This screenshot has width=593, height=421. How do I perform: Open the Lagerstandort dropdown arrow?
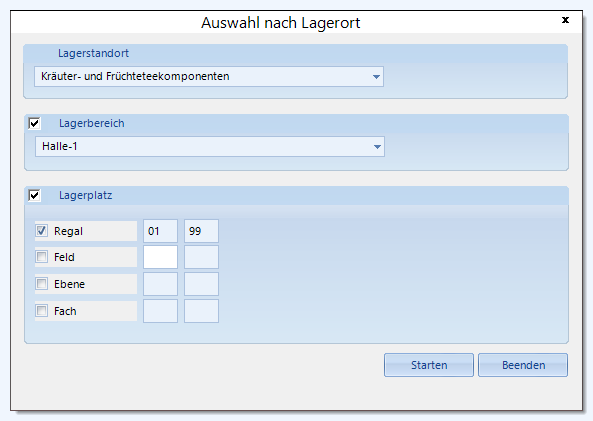tap(376, 77)
